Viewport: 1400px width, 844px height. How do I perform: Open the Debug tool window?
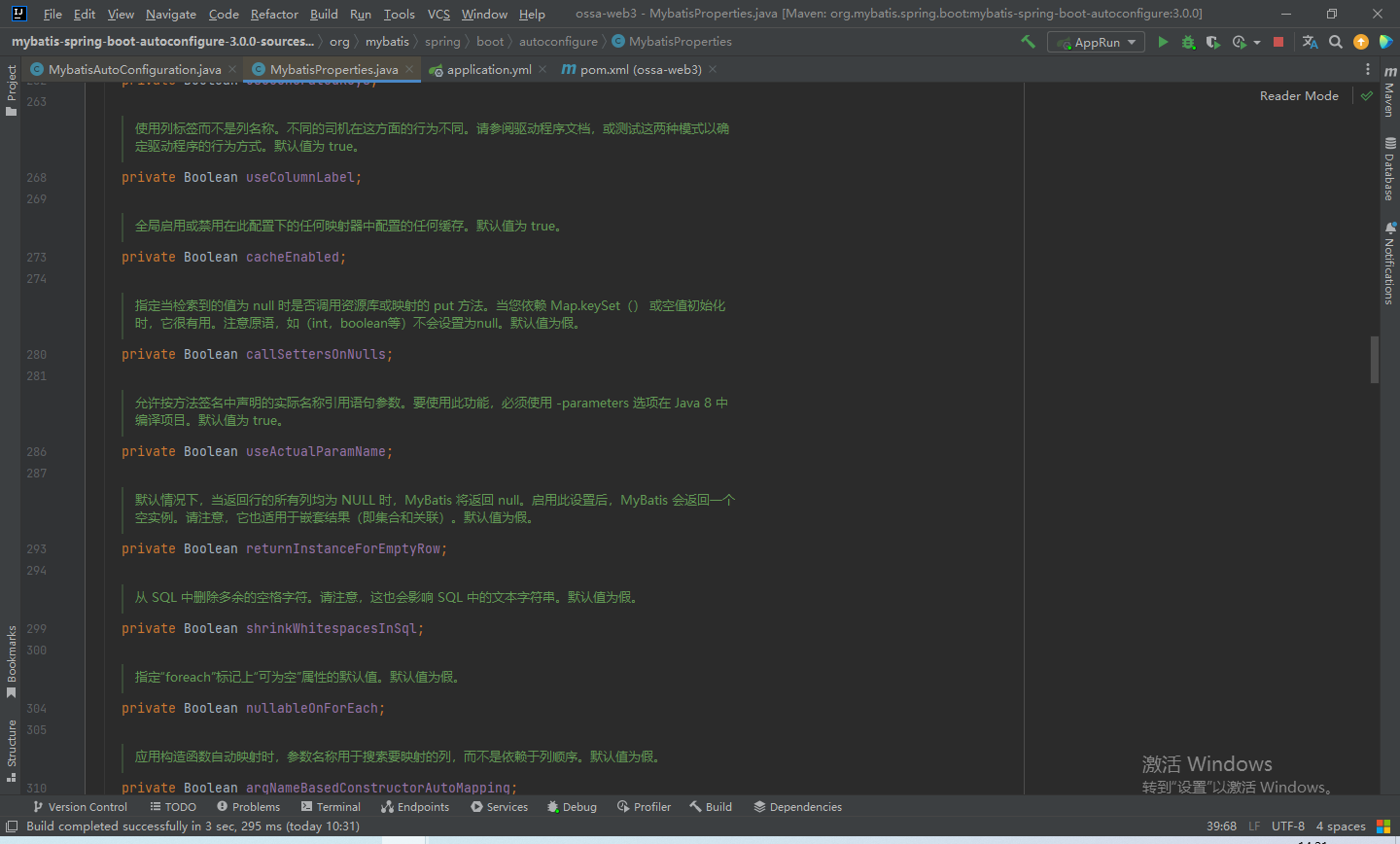(572, 807)
